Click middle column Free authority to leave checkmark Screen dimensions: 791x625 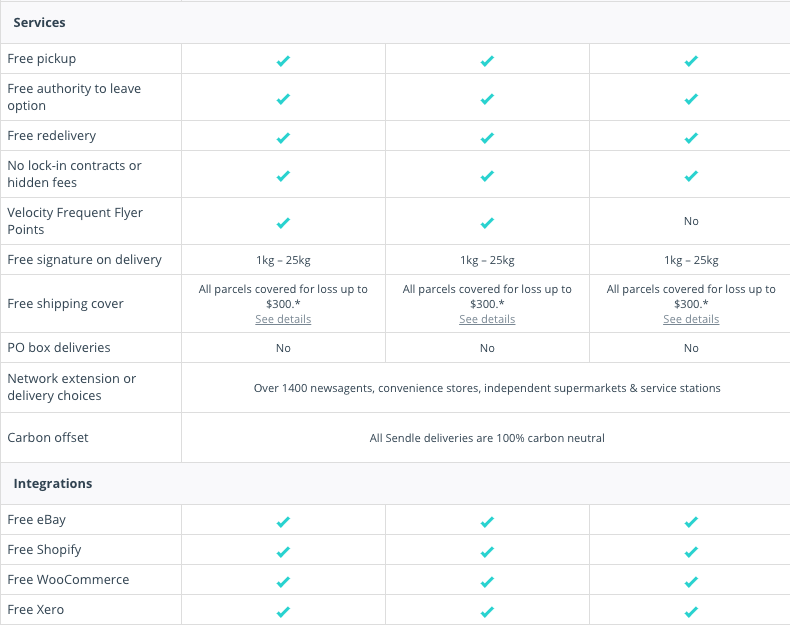[x=487, y=99]
